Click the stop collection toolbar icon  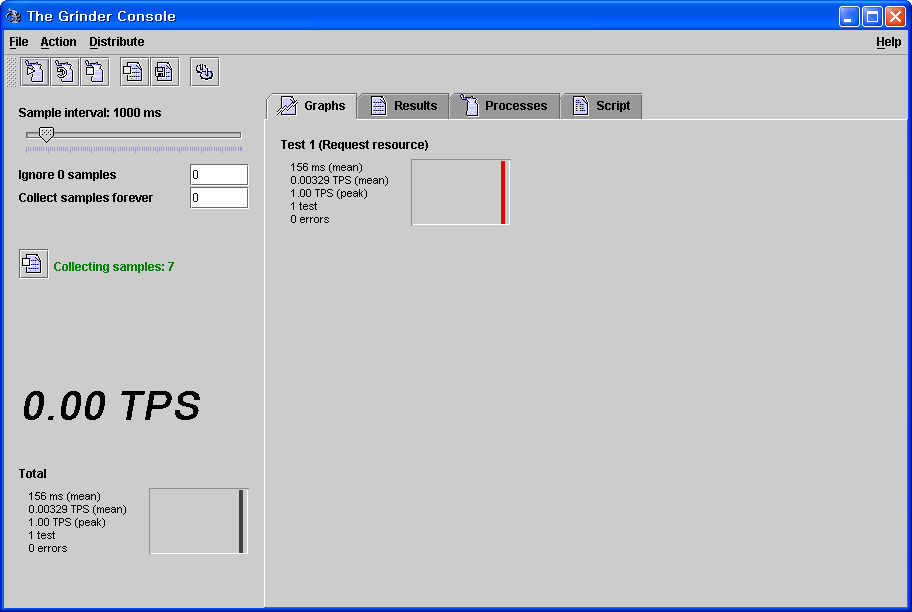click(134, 72)
